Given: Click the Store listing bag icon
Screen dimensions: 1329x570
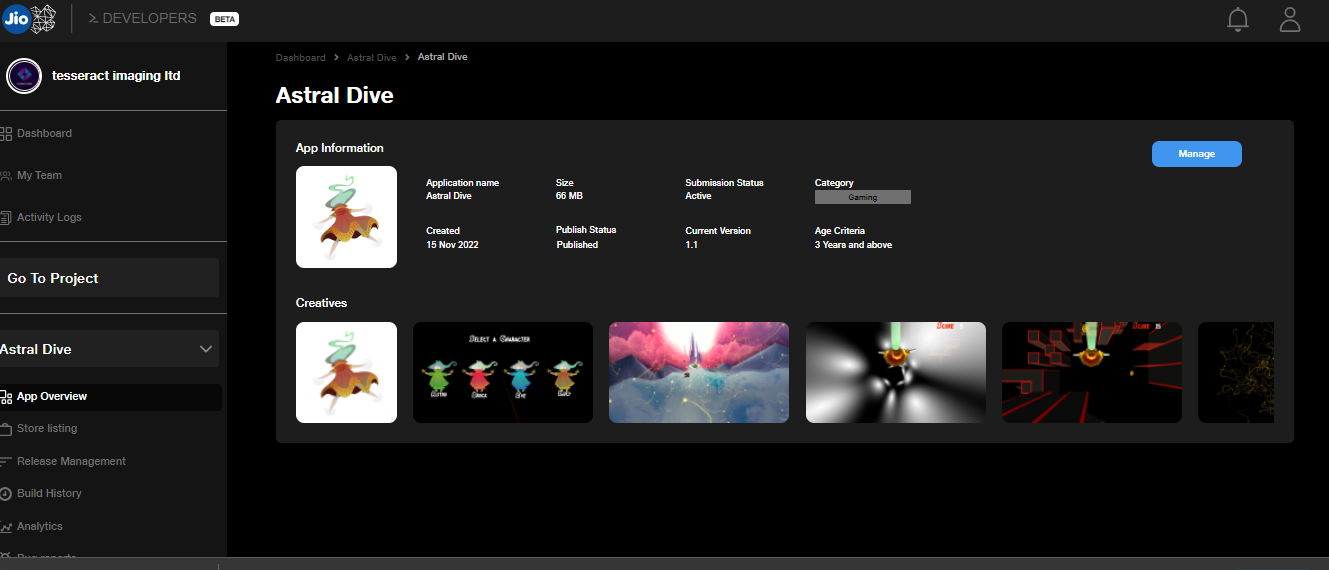Looking at the screenshot, I should pyautogui.click(x=6, y=429).
